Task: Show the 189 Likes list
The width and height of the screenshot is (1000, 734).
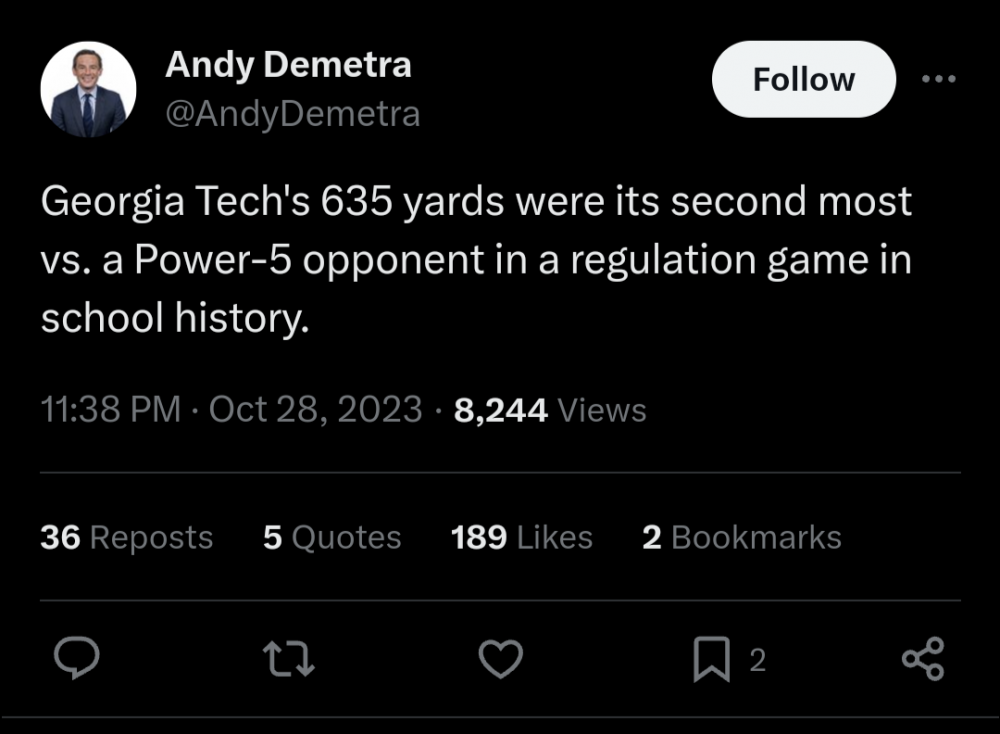Action: pos(521,537)
